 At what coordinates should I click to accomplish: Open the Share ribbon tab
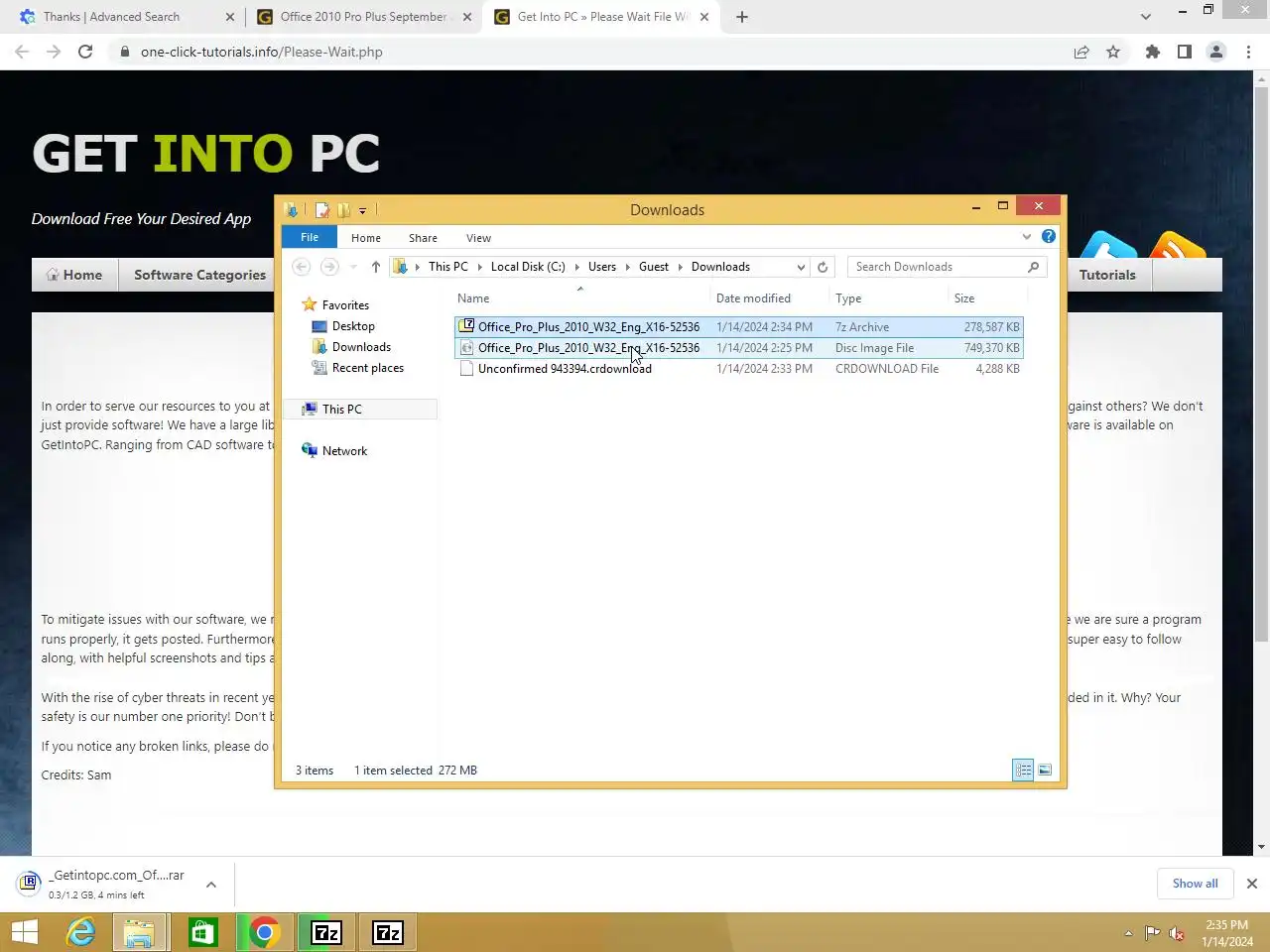[423, 238]
